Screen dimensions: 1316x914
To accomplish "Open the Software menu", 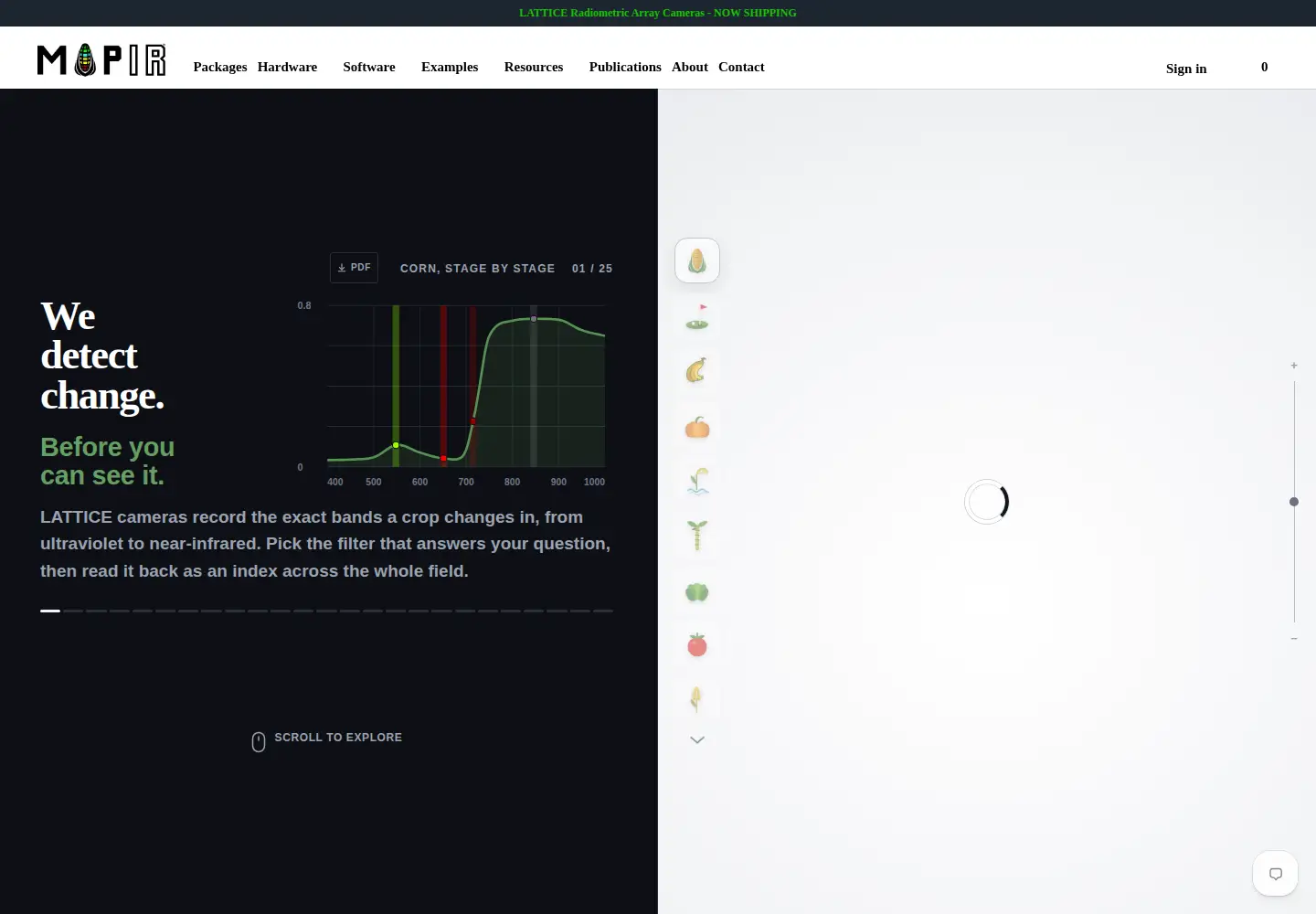I will [x=369, y=67].
